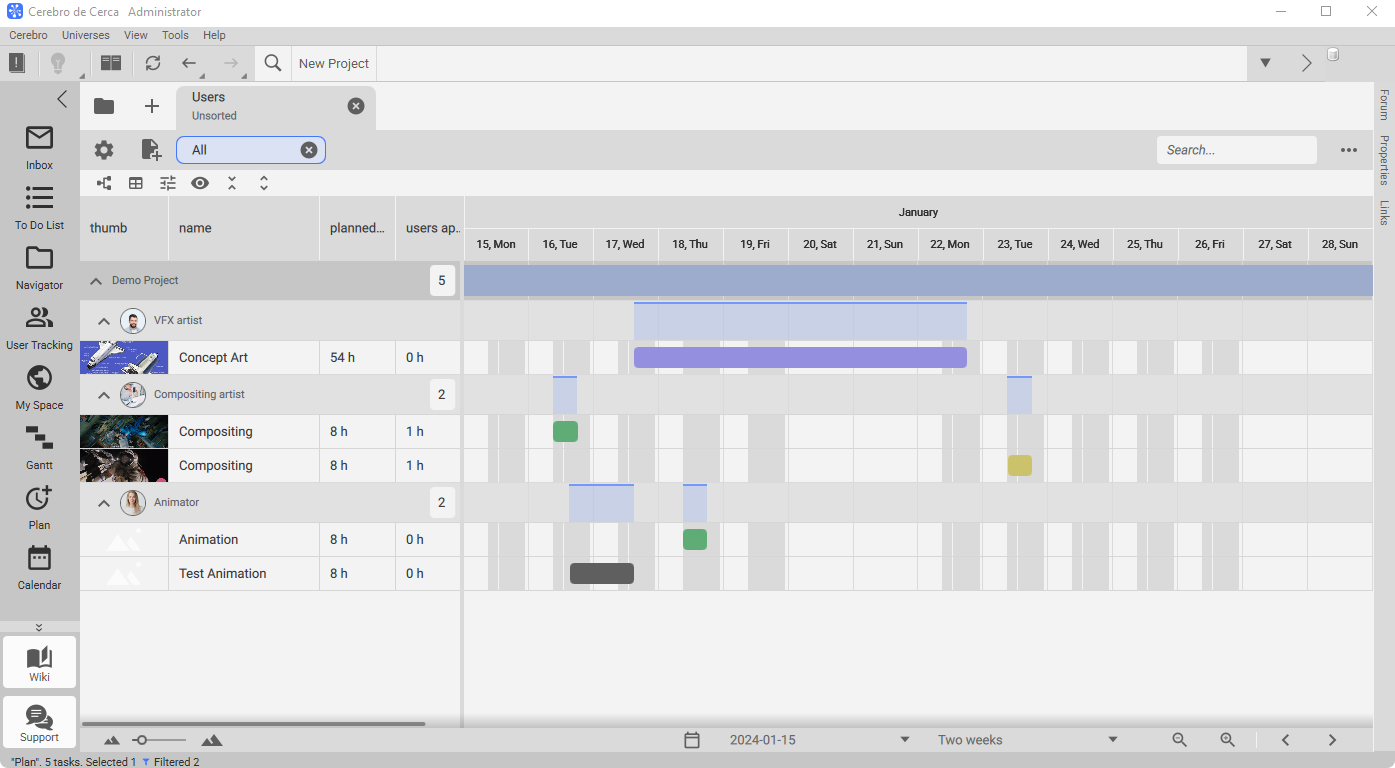
Task: Open the Tools menu
Action: click(x=175, y=35)
